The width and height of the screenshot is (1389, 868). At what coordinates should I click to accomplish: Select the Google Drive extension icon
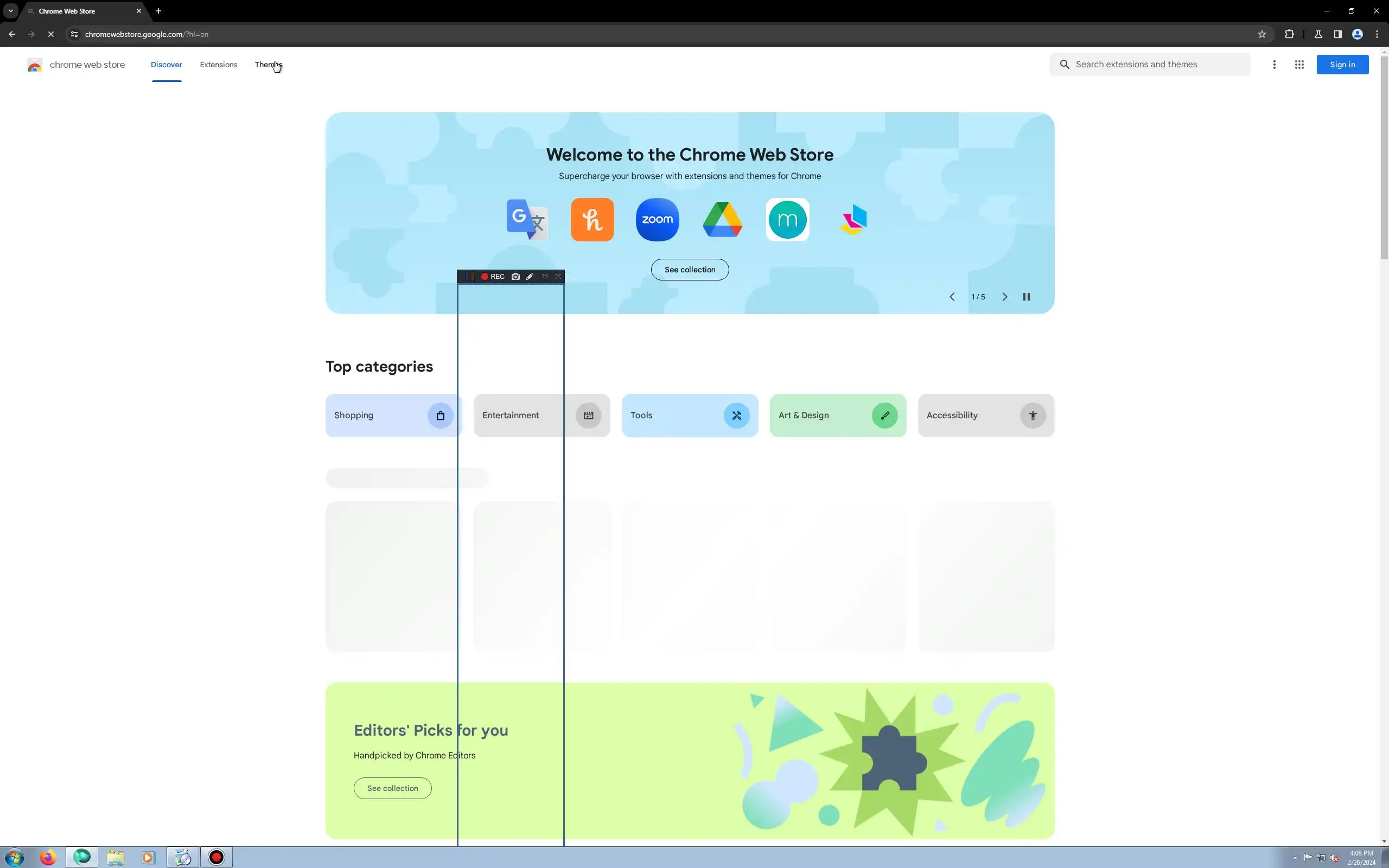pyautogui.click(x=722, y=219)
